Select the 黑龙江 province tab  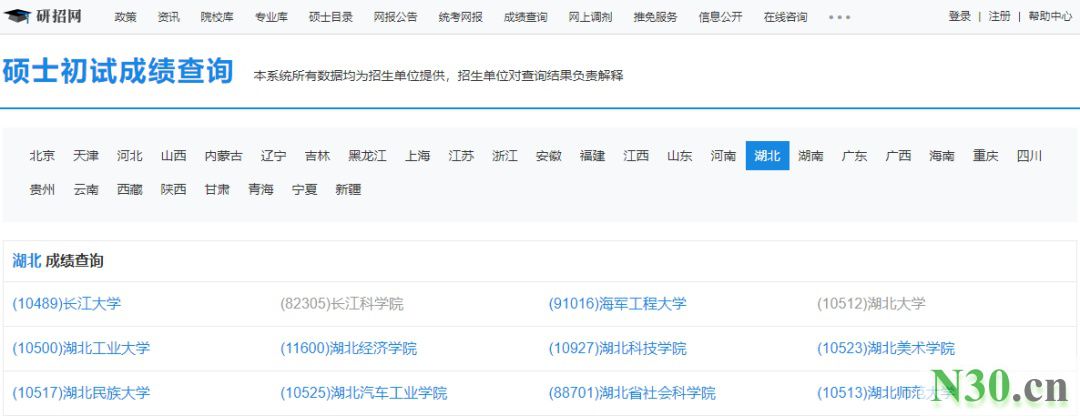367,156
